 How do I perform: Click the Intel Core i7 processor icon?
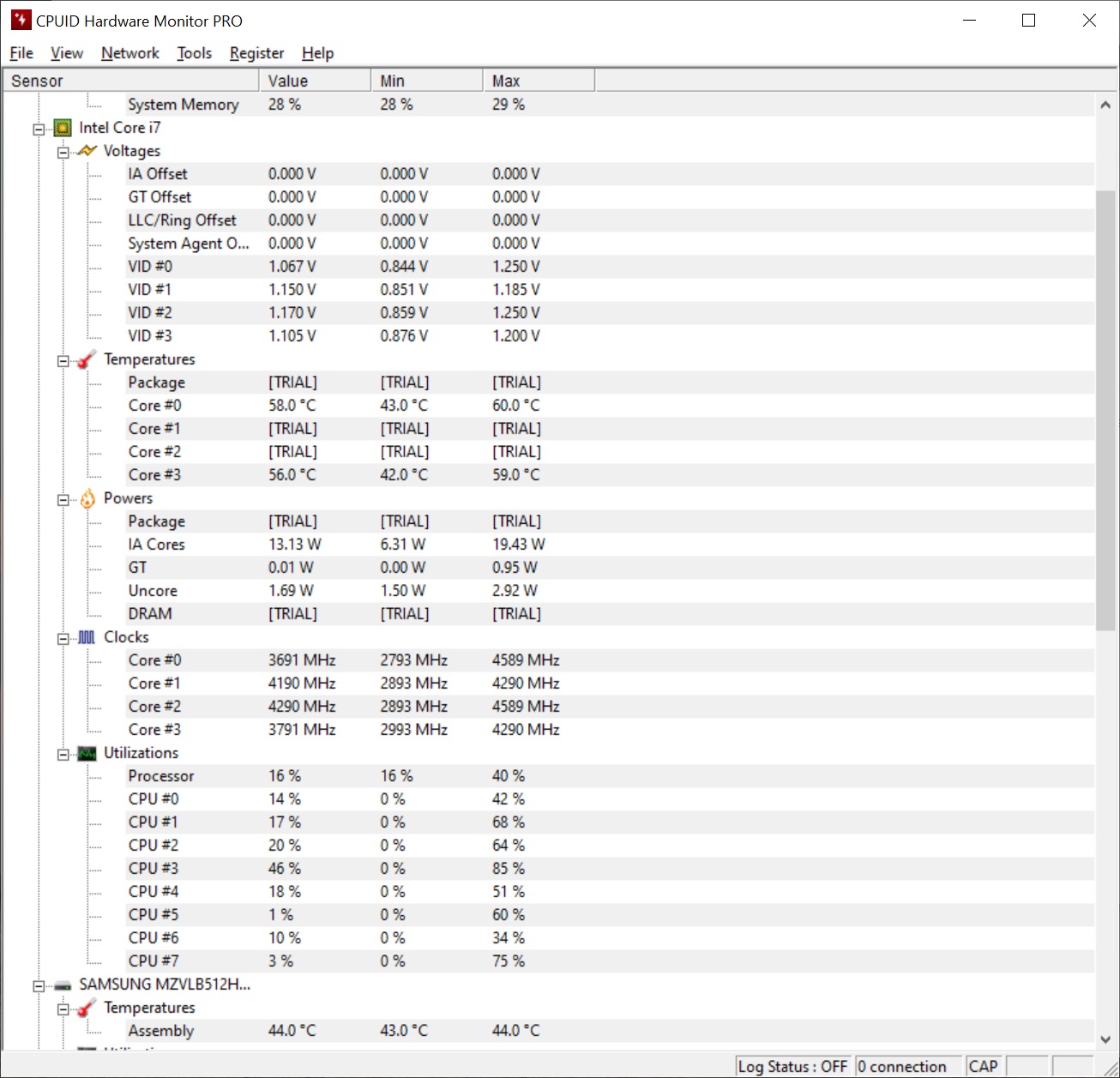click(63, 128)
